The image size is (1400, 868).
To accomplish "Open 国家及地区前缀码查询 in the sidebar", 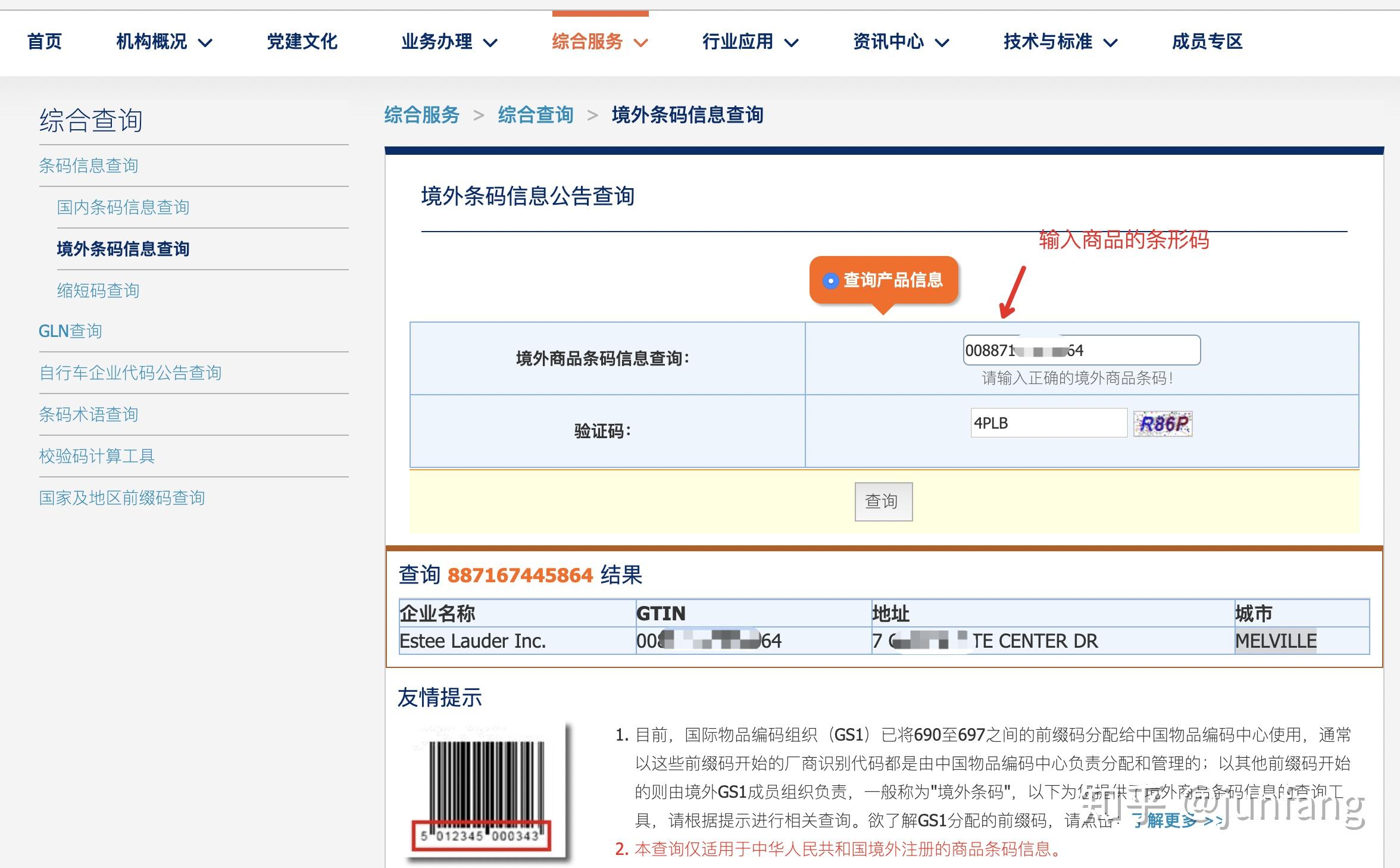I will pos(122,498).
